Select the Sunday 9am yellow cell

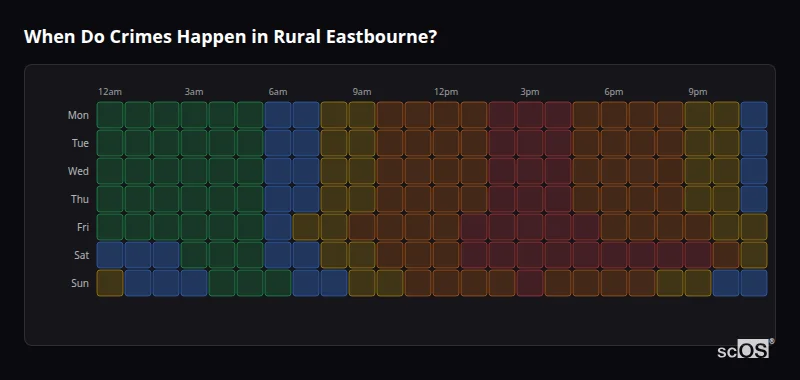362,283
